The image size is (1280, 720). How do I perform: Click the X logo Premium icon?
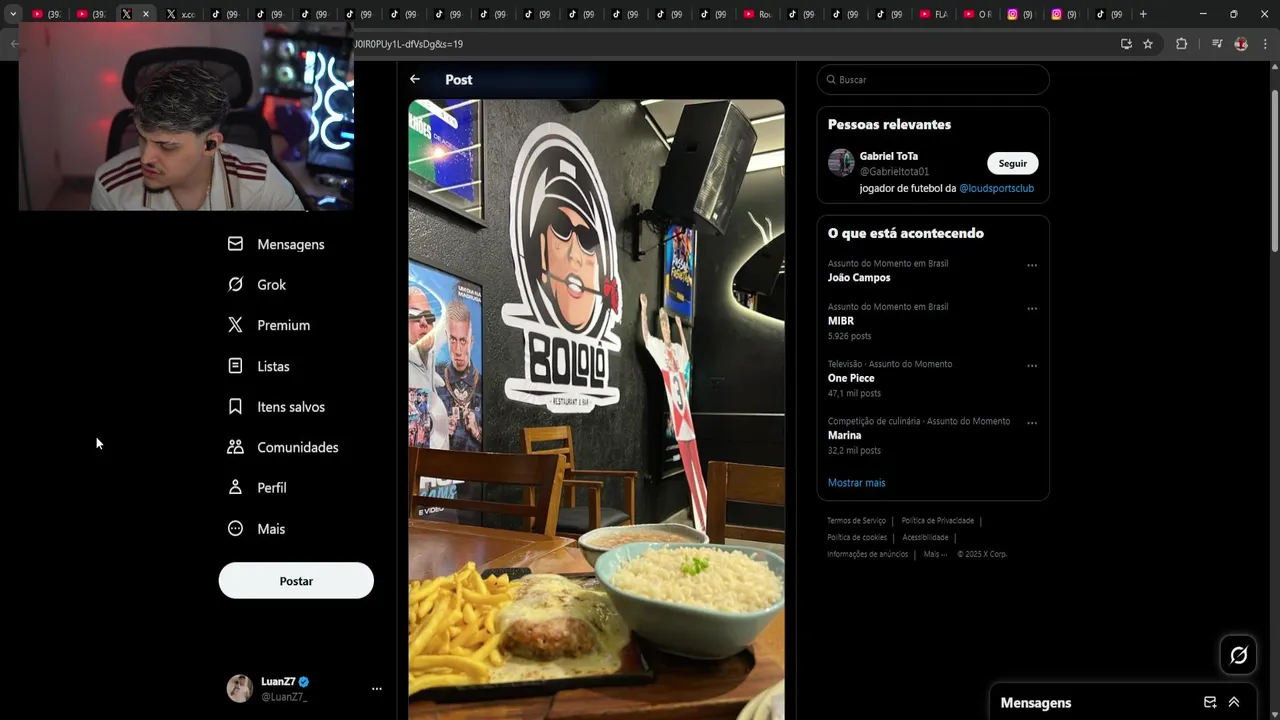pyautogui.click(x=235, y=325)
